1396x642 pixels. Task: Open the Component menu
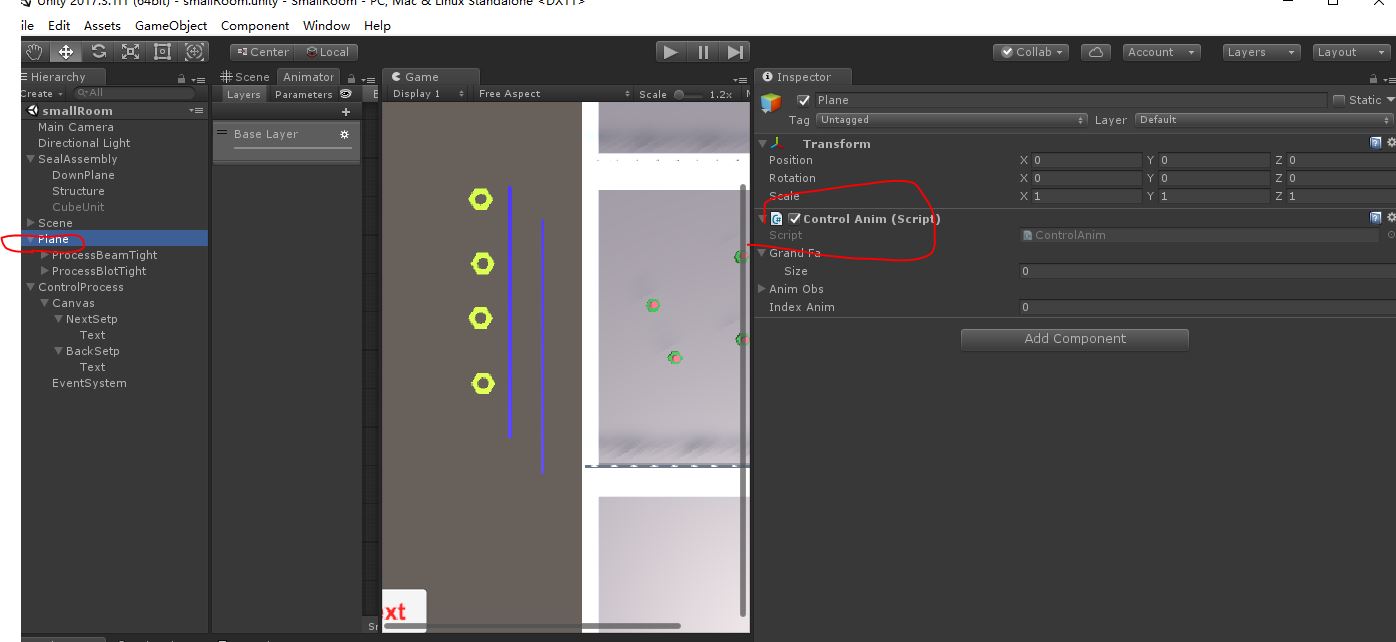pyautogui.click(x=255, y=25)
